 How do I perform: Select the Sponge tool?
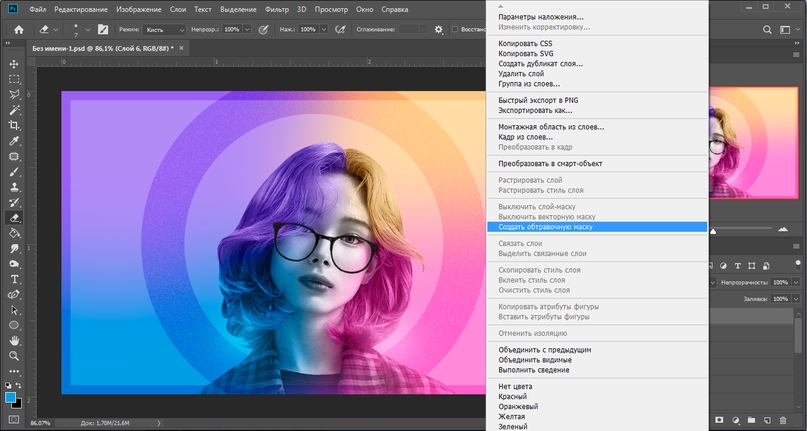click(x=14, y=264)
